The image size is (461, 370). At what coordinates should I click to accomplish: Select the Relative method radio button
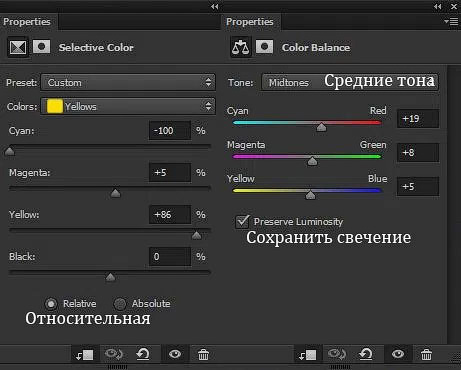[x=51, y=304]
